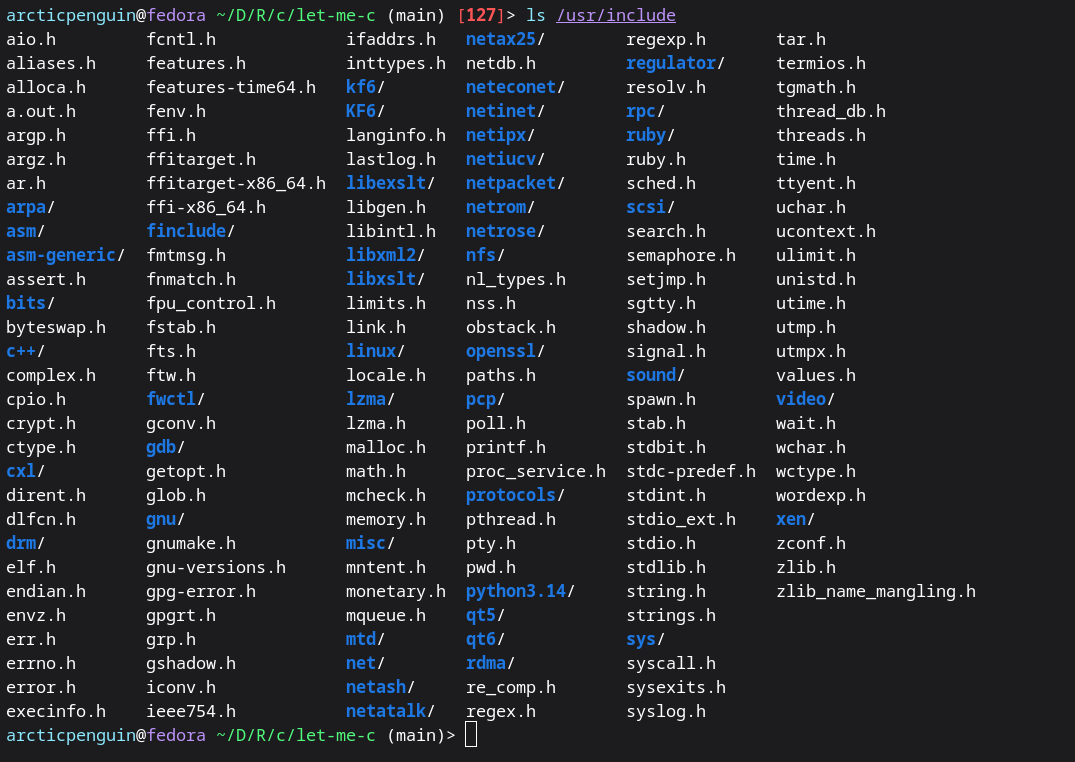Select the video/ directory entry
Image resolution: width=1075 pixels, height=762 pixels.
coord(806,399)
